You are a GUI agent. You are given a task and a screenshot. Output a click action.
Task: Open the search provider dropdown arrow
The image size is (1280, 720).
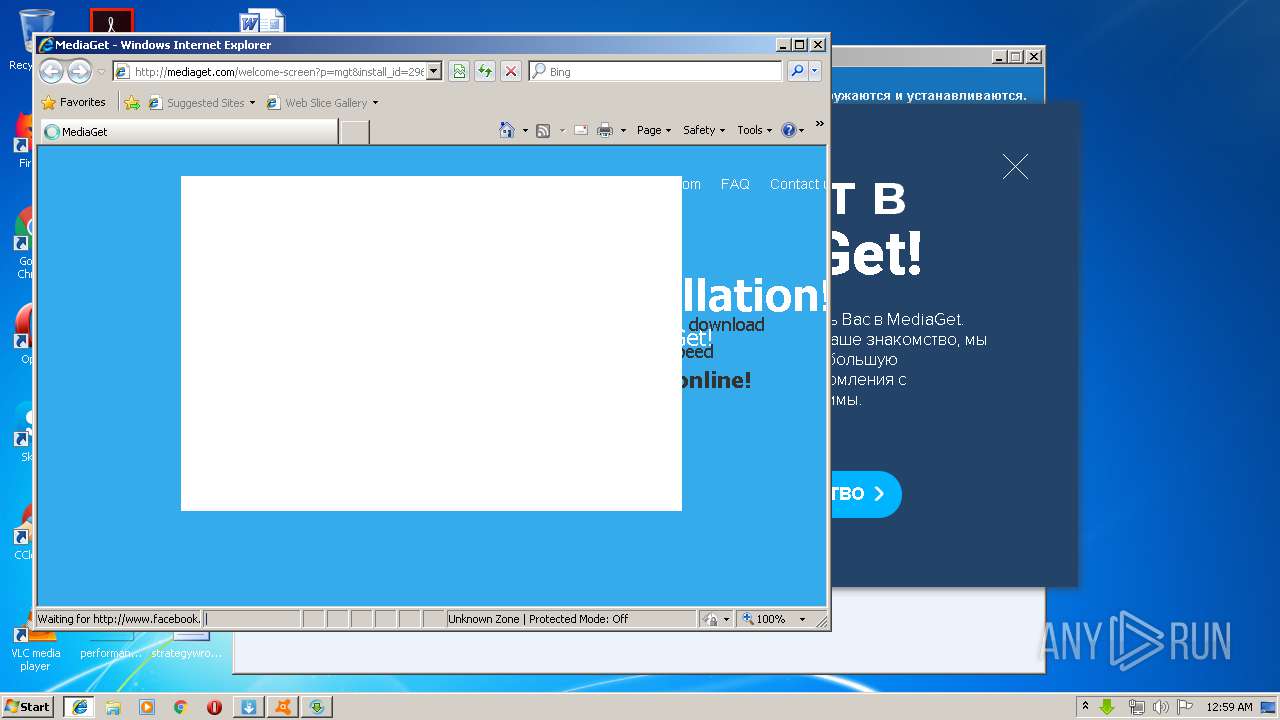point(815,71)
